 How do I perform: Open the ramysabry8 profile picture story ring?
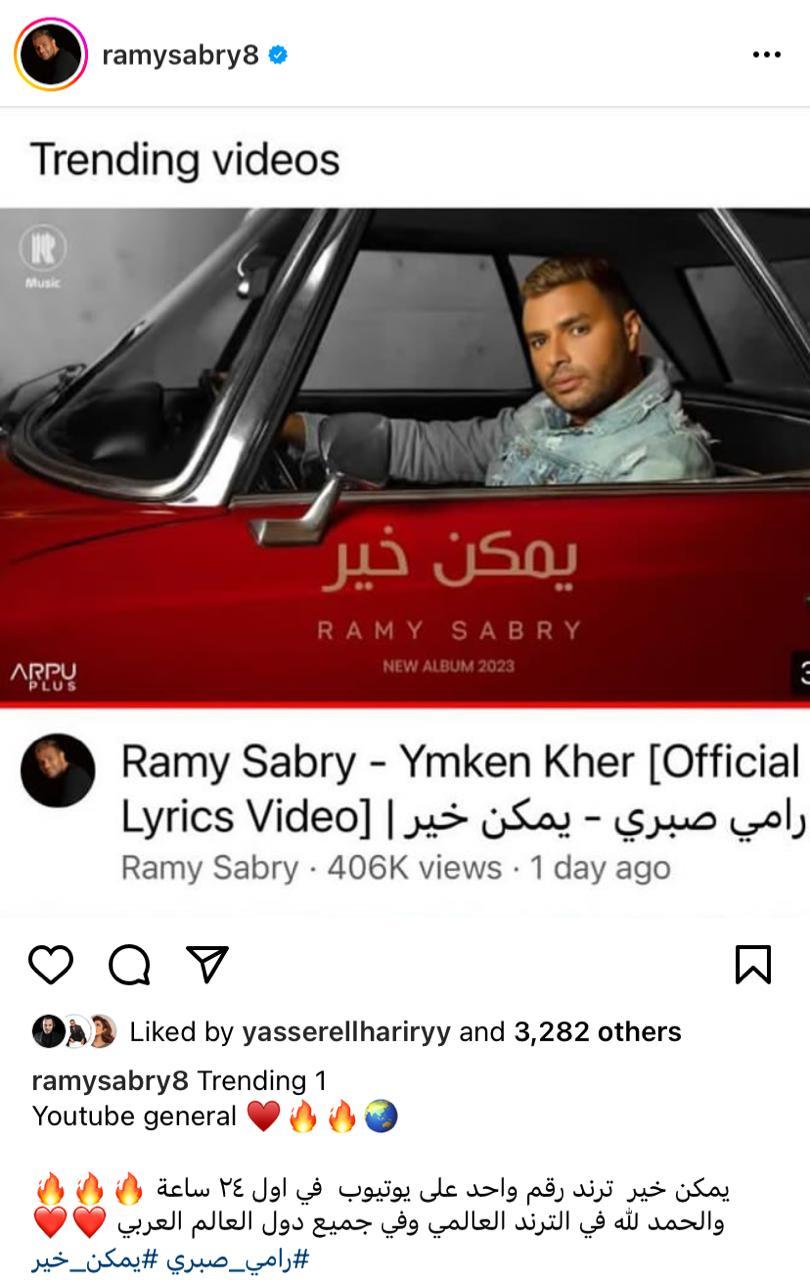(x=51, y=56)
